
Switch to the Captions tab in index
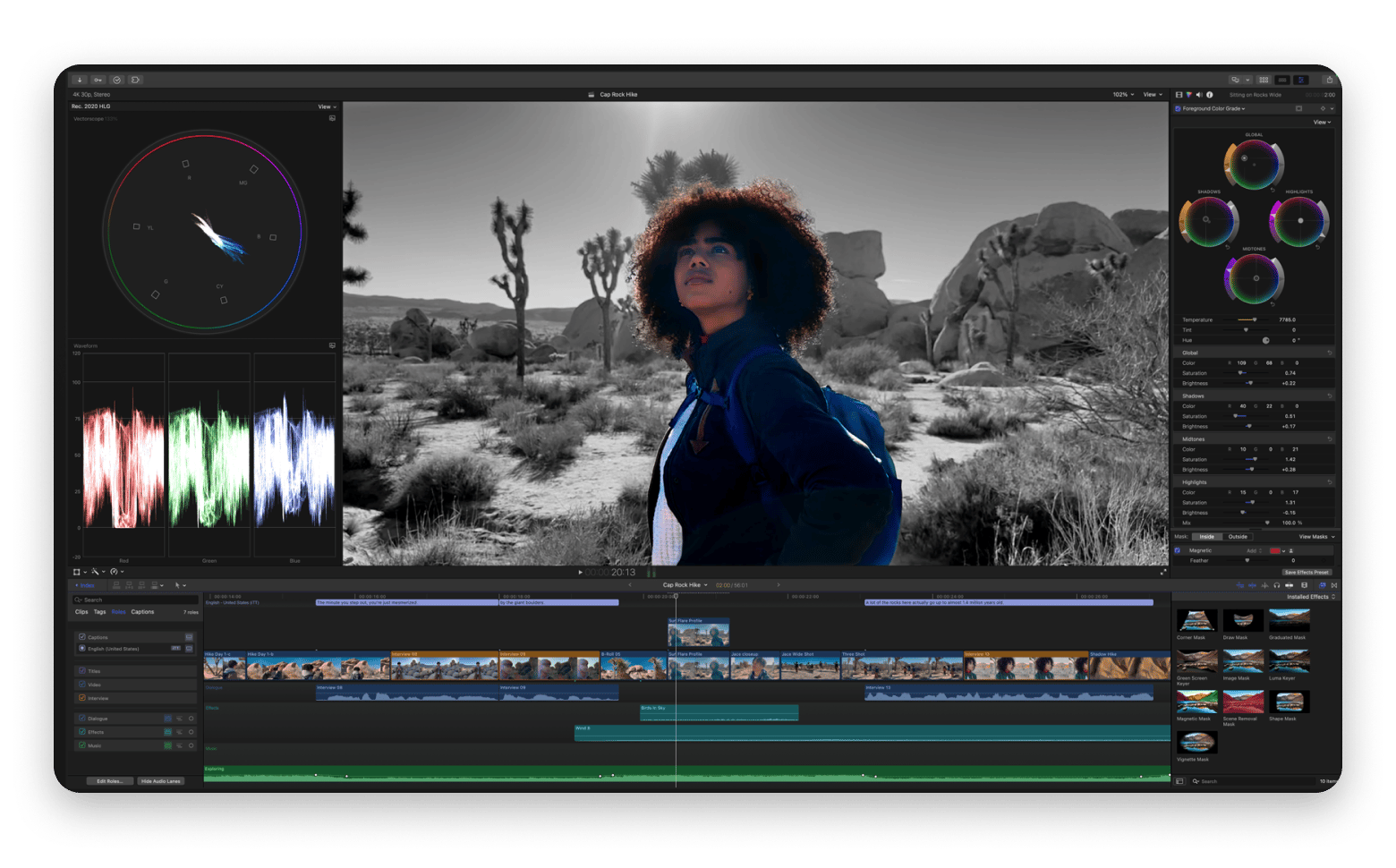click(142, 612)
